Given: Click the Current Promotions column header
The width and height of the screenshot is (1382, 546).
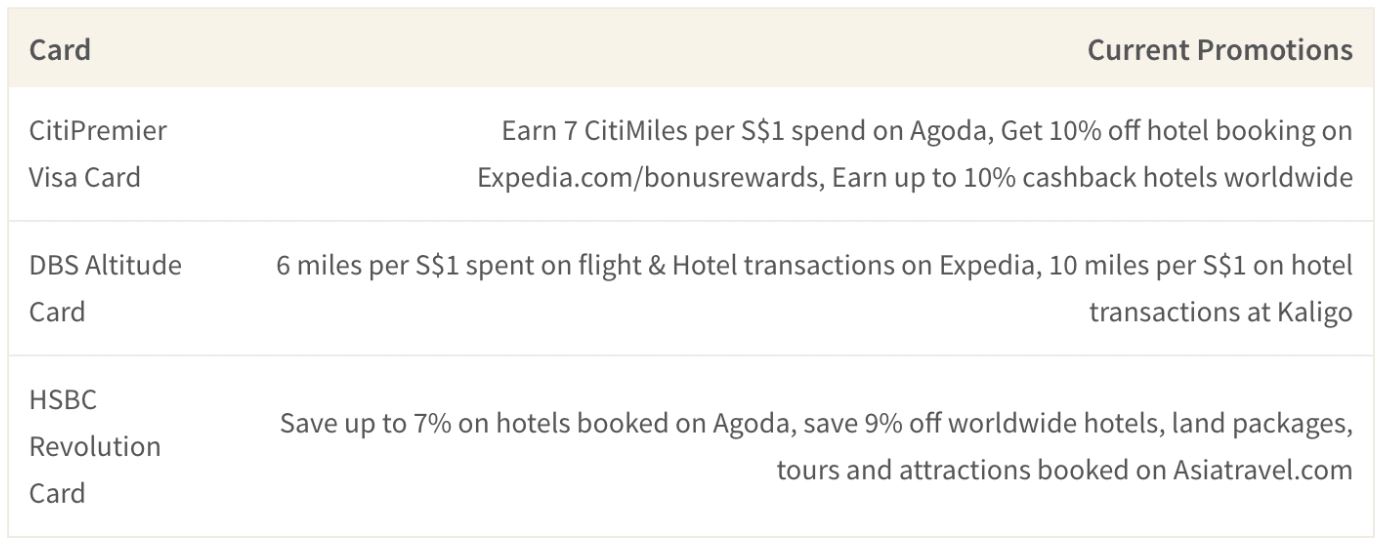Looking at the screenshot, I should 1220,50.
